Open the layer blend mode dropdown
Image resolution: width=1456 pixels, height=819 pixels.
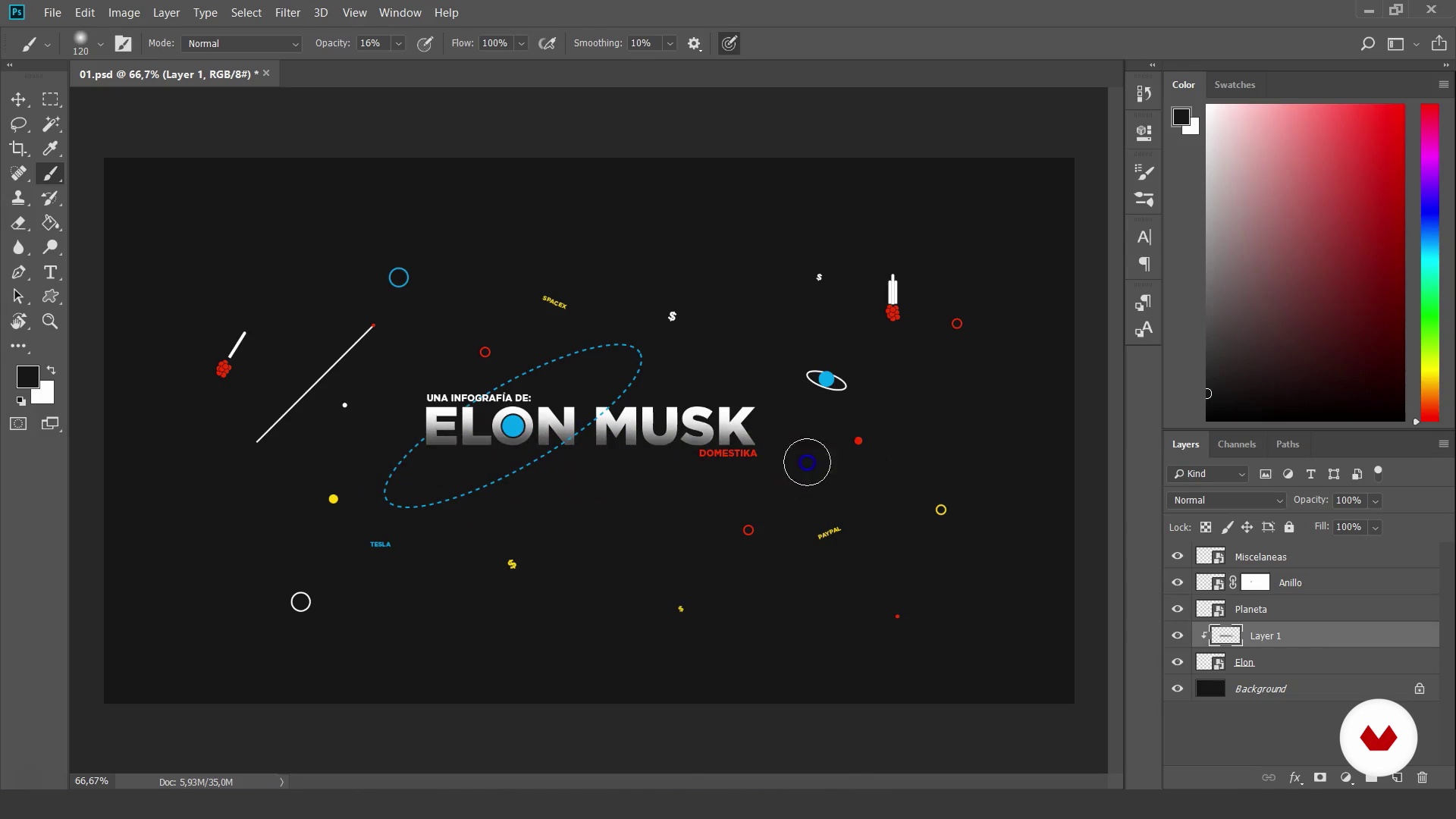(1226, 500)
